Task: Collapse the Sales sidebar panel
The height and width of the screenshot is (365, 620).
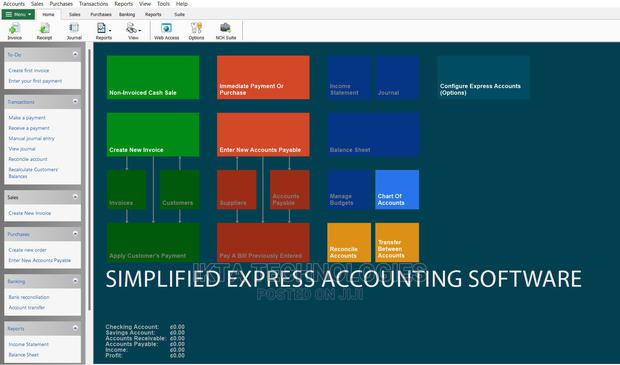Action: [75, 197]
